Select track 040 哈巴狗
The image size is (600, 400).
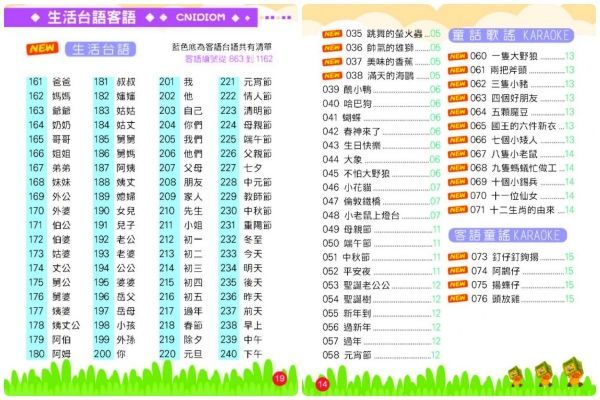tap(381, 104)
